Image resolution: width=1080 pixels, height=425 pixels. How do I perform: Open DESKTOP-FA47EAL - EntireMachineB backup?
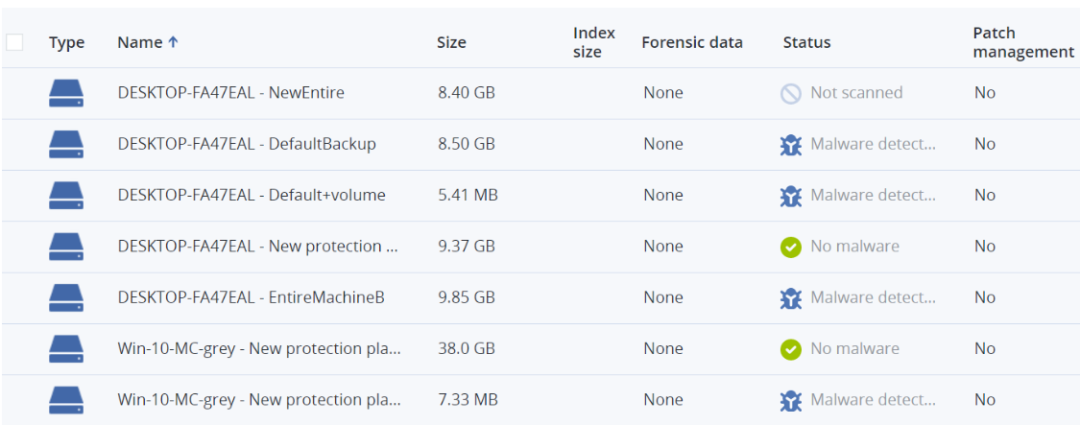(x=251, y=297)
